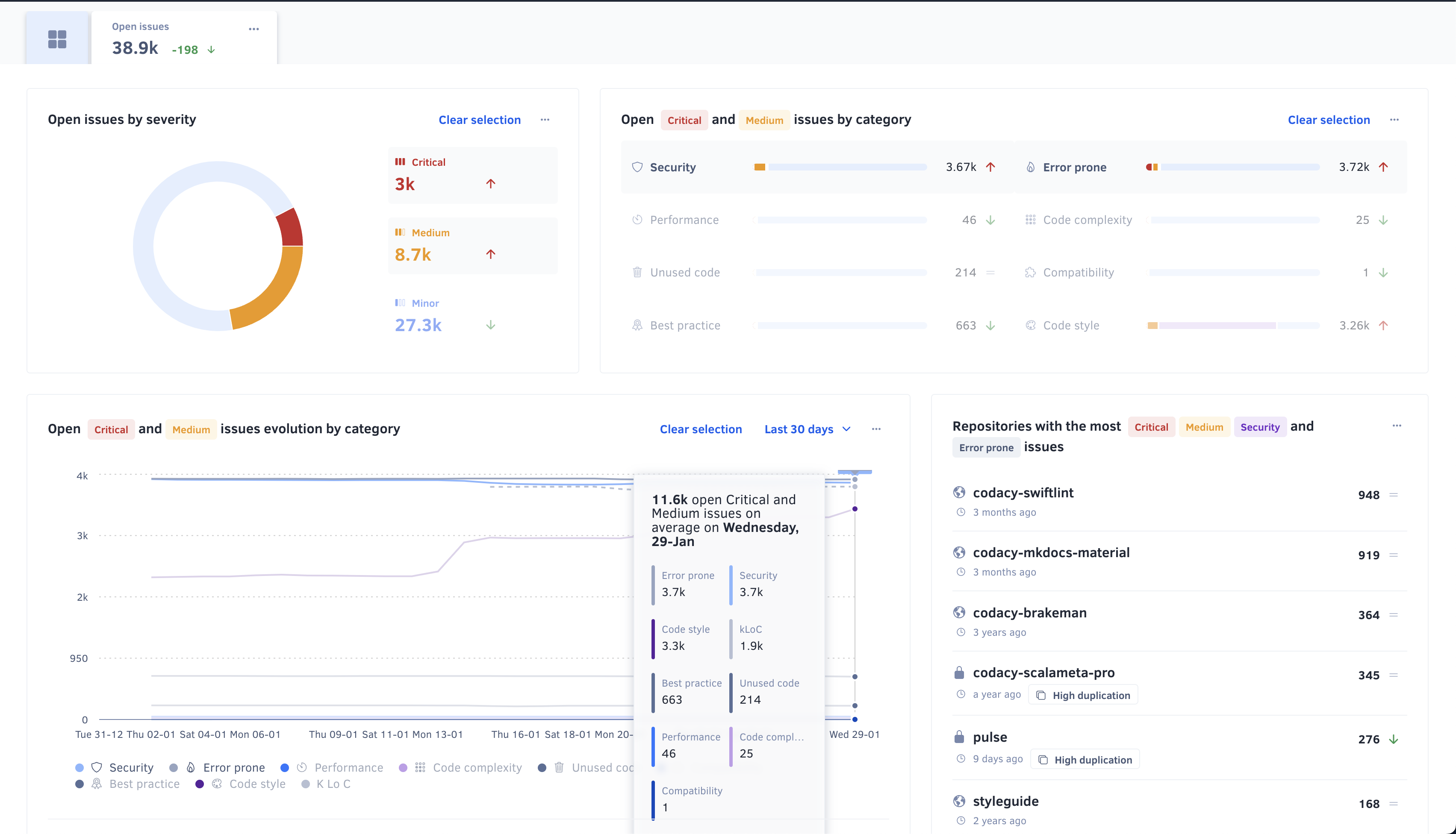
Task: Click the Unused code category icon
Action: pyautogui.click(x=637, y=272)
